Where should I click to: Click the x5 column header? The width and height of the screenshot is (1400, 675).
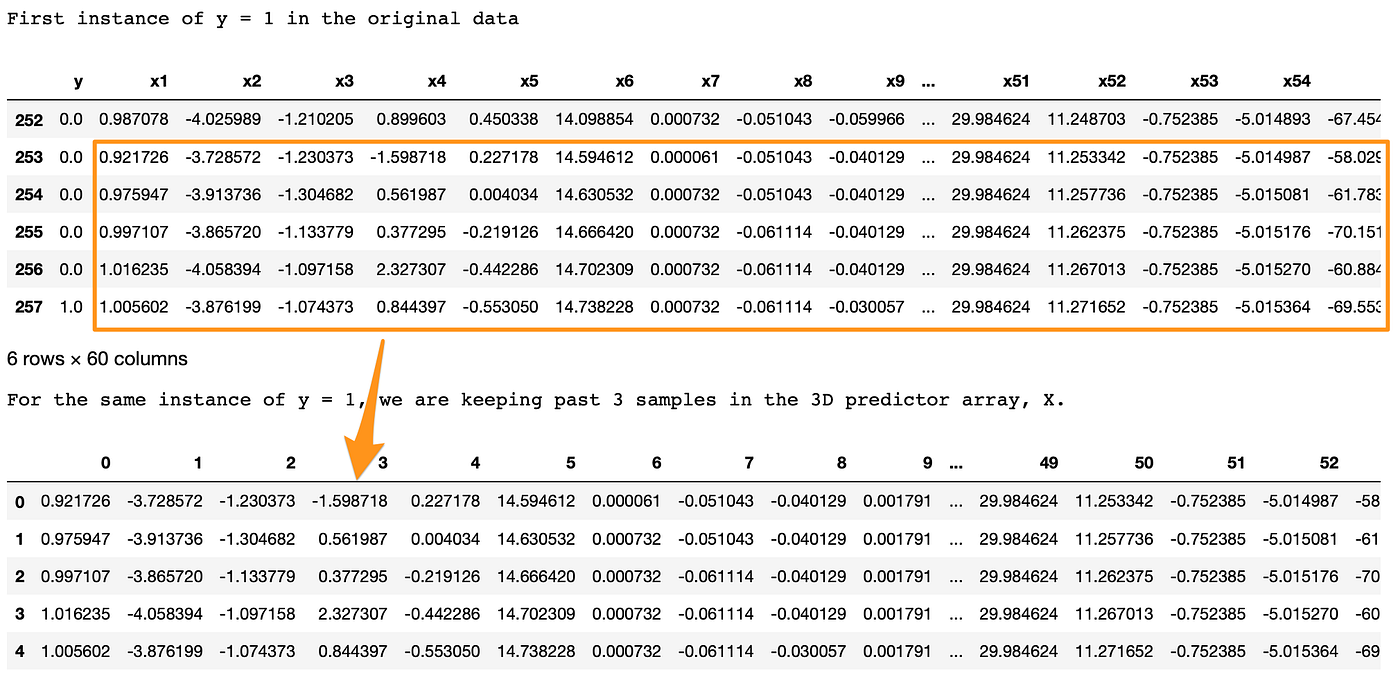coord(528,81)
